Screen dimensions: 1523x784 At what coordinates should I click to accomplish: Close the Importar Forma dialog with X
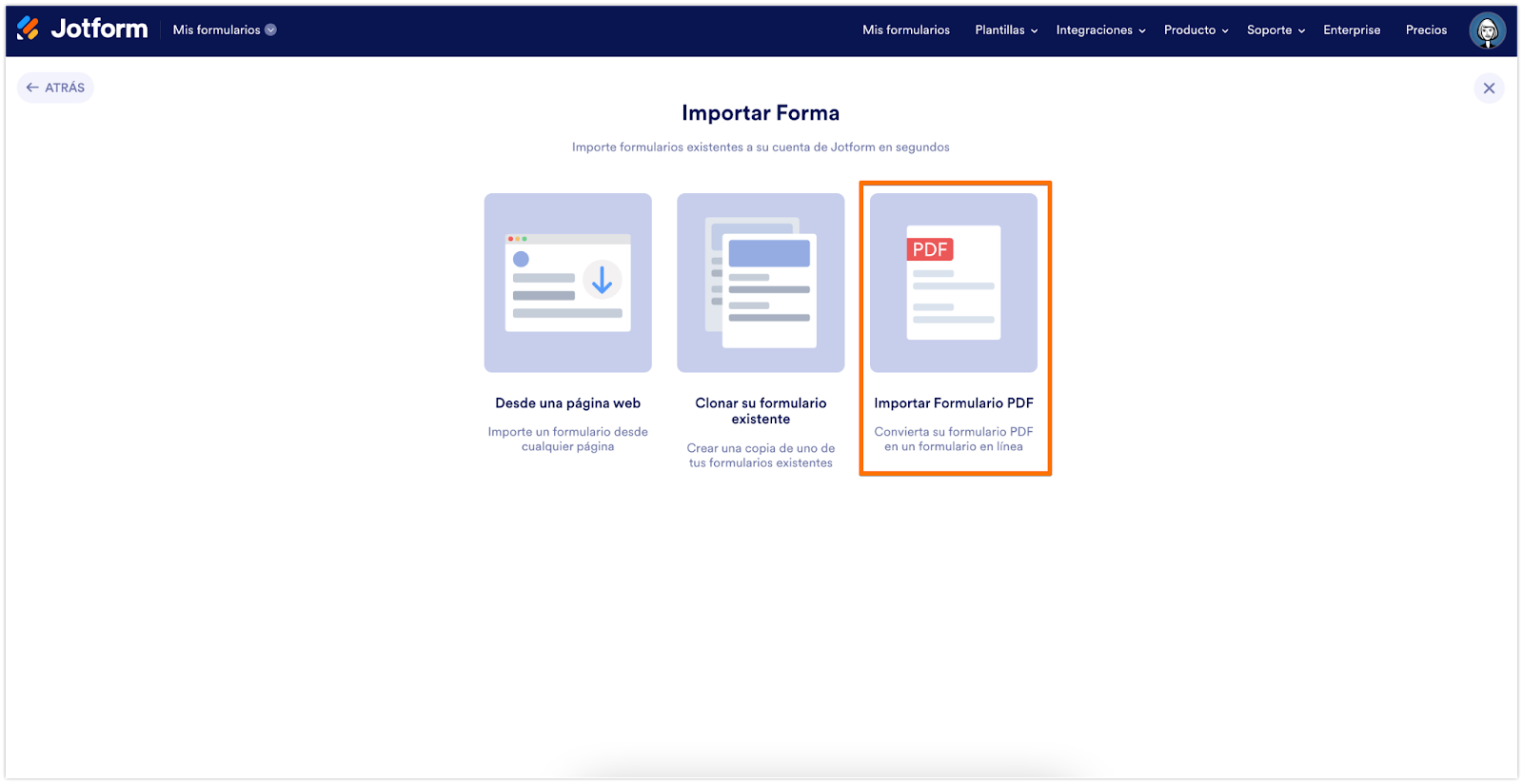pyautogui.click(x=1489, y=88)
